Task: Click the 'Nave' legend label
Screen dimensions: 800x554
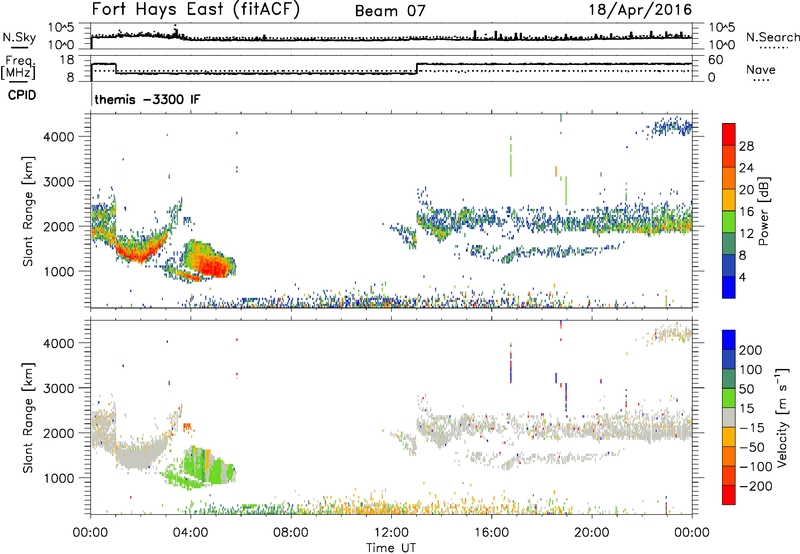Action: (x=760, y=69)
